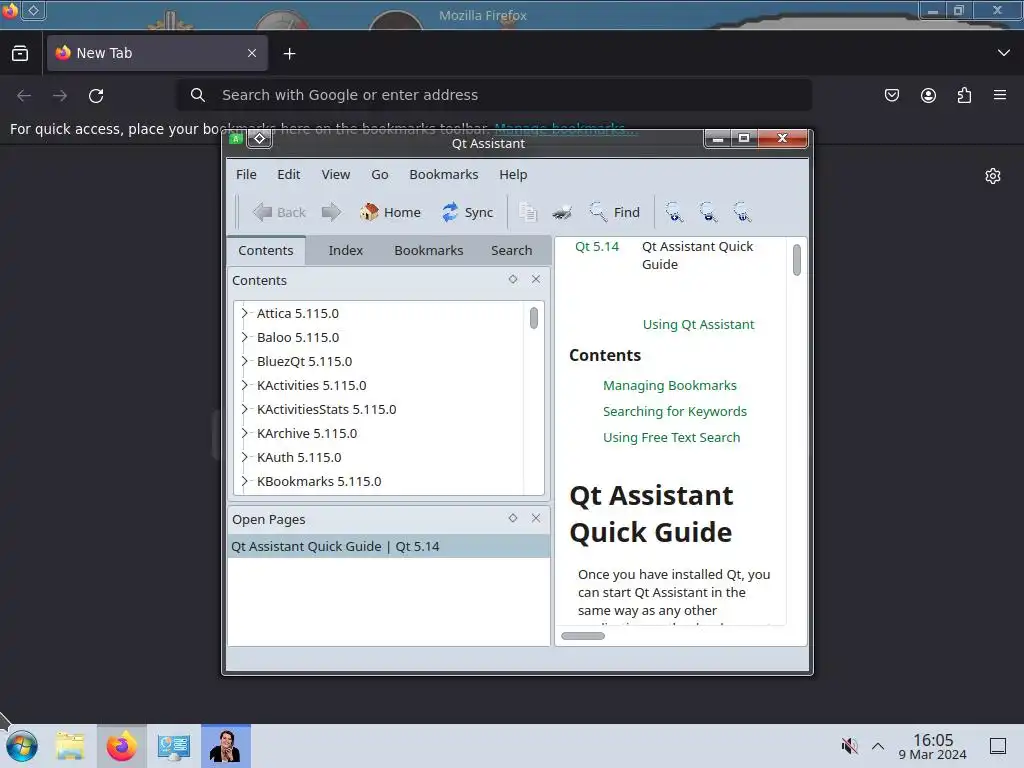Open new tab personalize gear in Firefox
The image size is (1024, 768).
(993, 176)
